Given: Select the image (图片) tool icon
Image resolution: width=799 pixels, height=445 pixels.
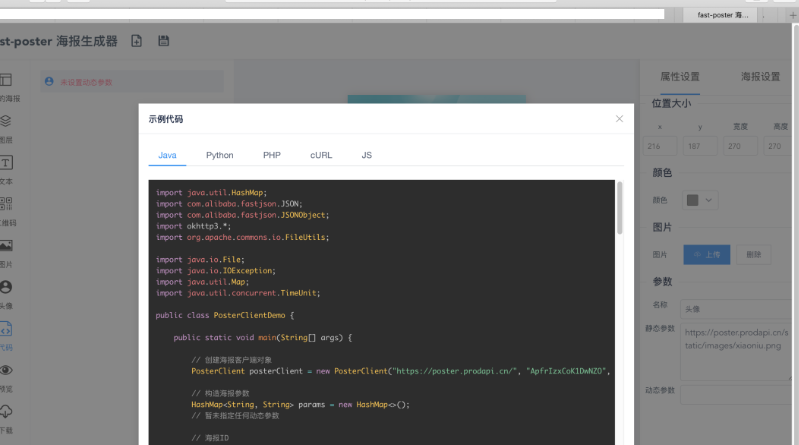Looking at the screenshot, I should click(6, 245).
